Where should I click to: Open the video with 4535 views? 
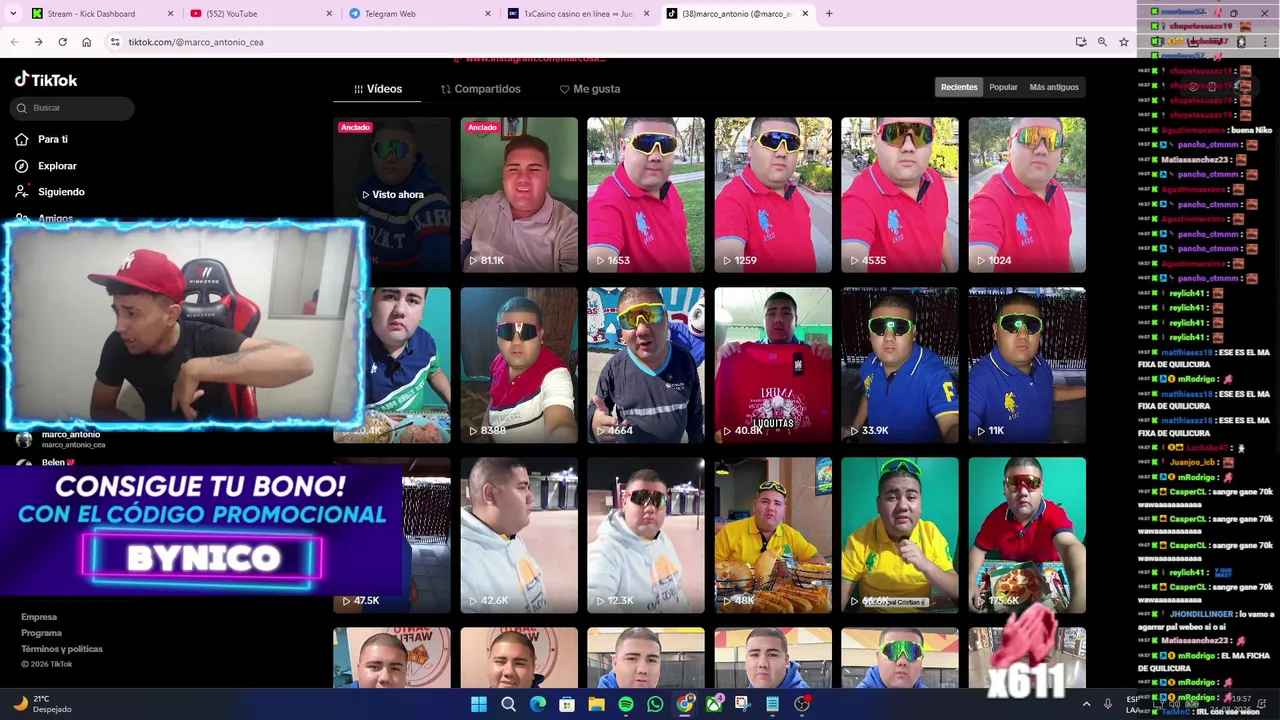click(900, 195)
